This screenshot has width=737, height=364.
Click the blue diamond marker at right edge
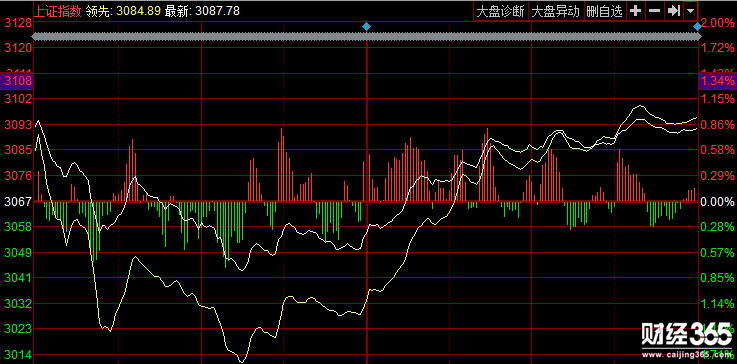click(x=698, y=27)
